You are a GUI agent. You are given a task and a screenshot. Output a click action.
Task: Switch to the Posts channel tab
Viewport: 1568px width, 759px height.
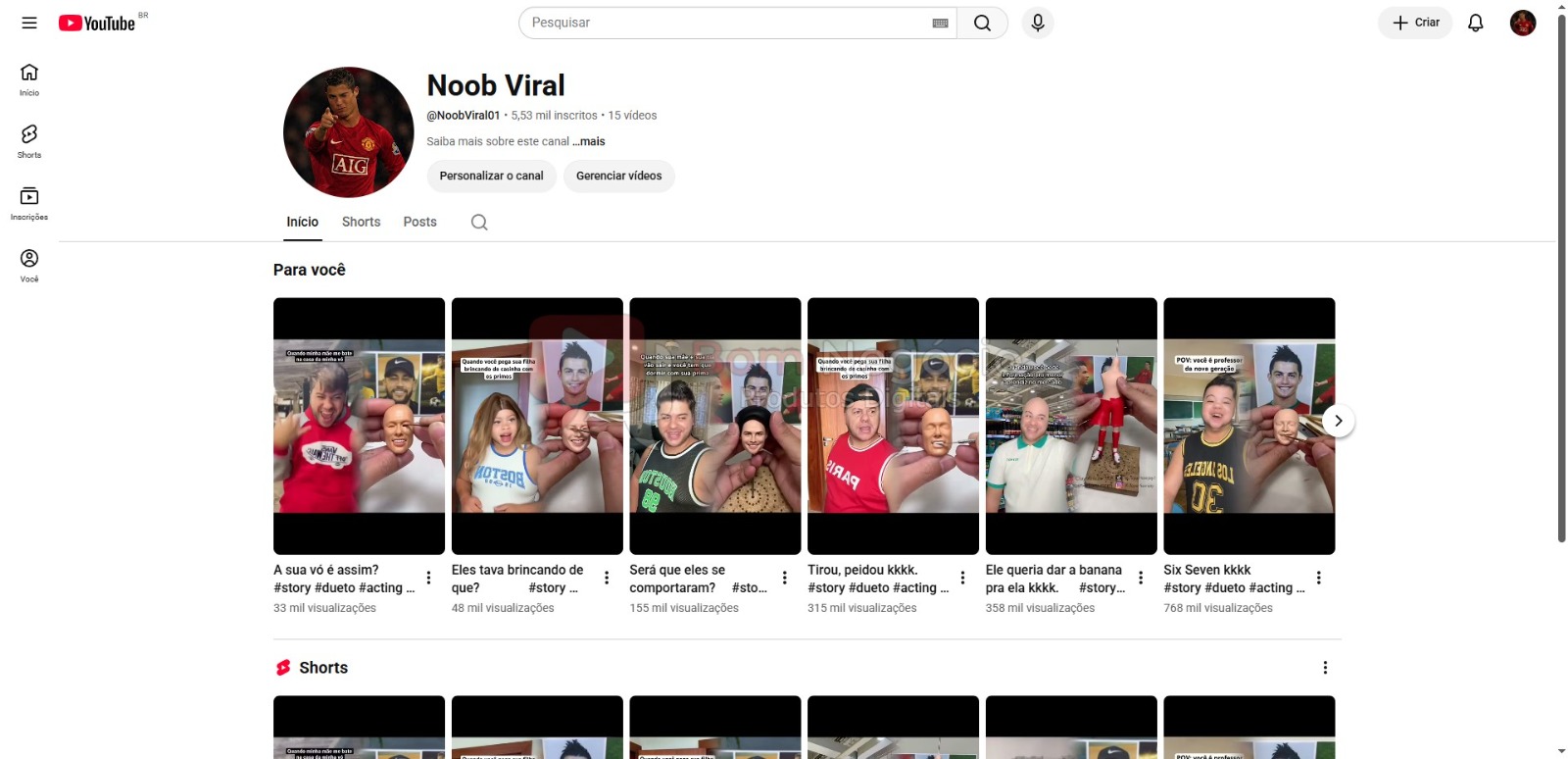[420, 222]
